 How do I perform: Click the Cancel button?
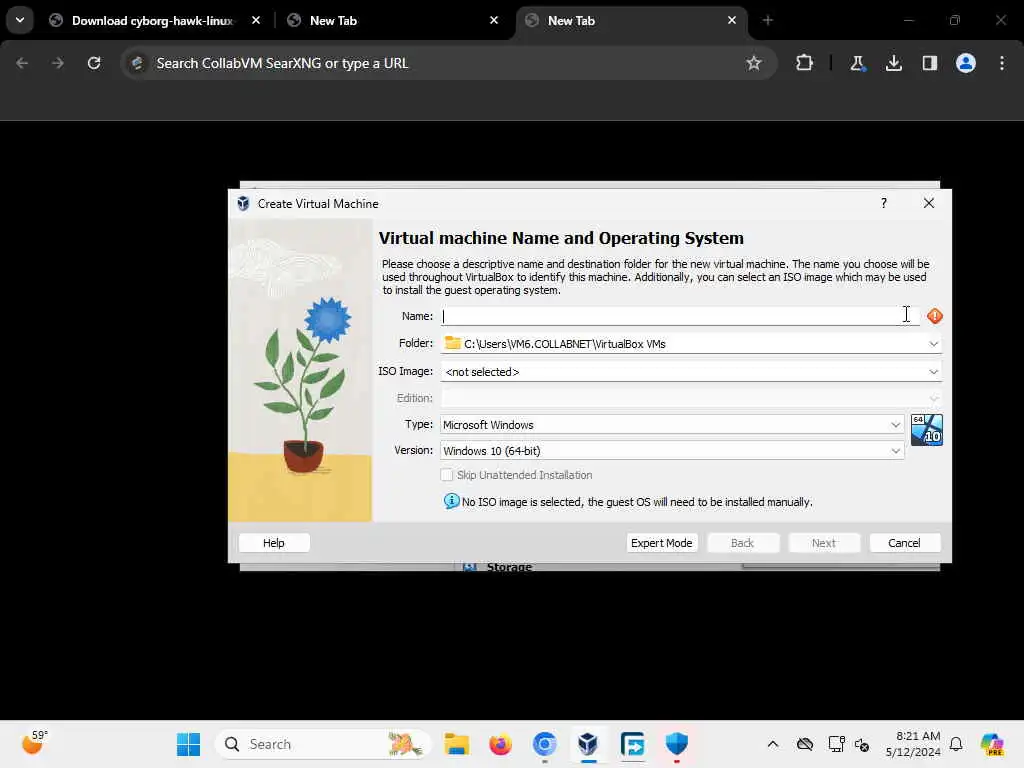pyautogui.click(x=904, y=543)
